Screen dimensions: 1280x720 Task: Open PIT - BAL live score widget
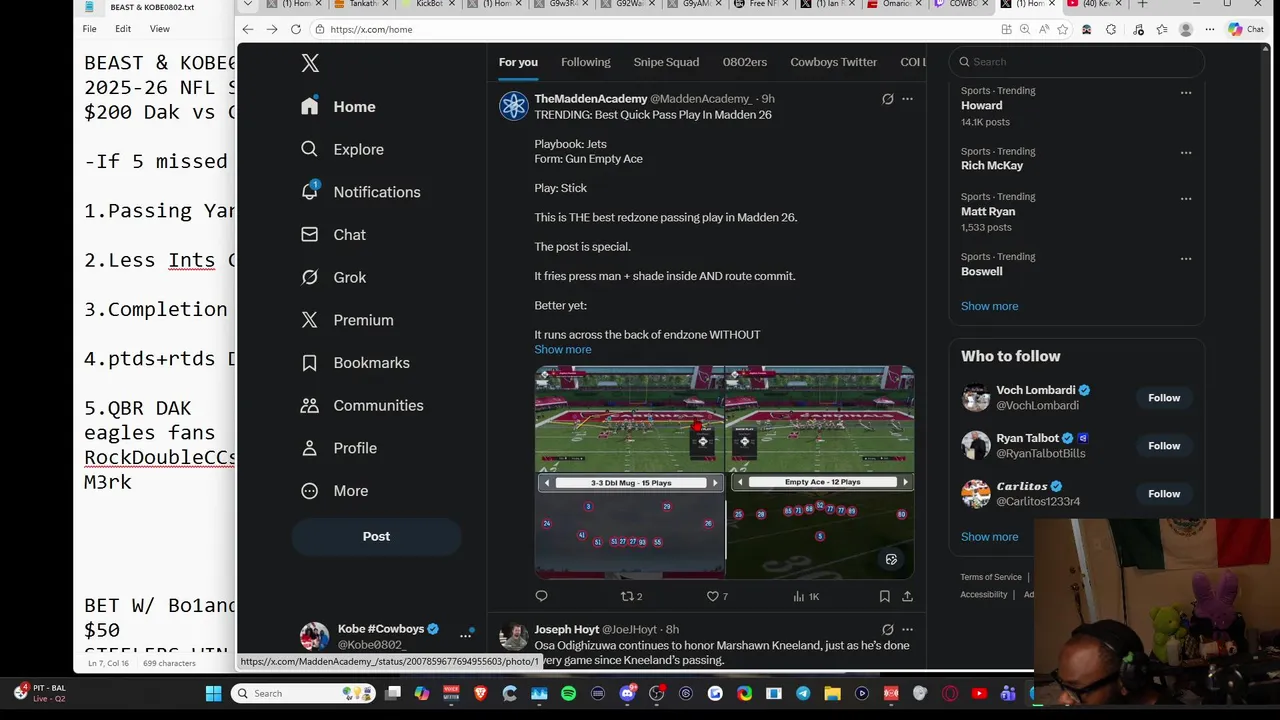42,693
